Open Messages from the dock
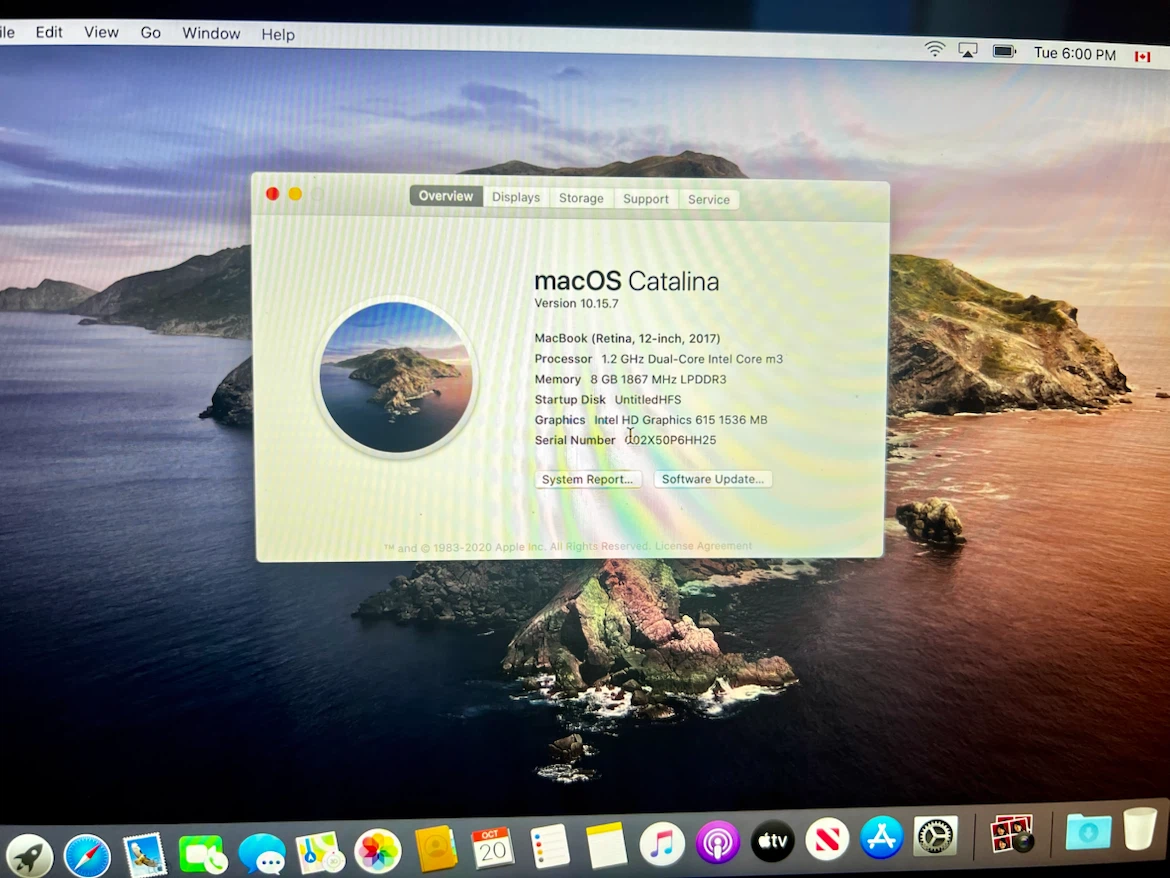Screen dimensions: 1170x878 pyautogui.click(x=261, y=853)
